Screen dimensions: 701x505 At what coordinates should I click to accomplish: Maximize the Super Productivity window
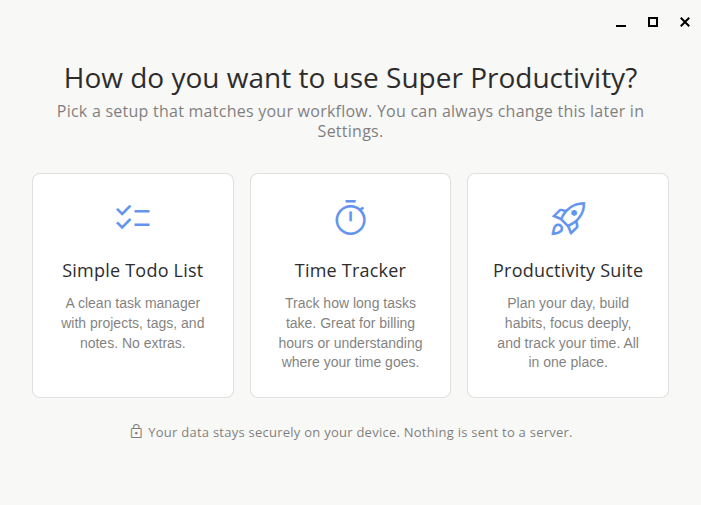[653, 22]
